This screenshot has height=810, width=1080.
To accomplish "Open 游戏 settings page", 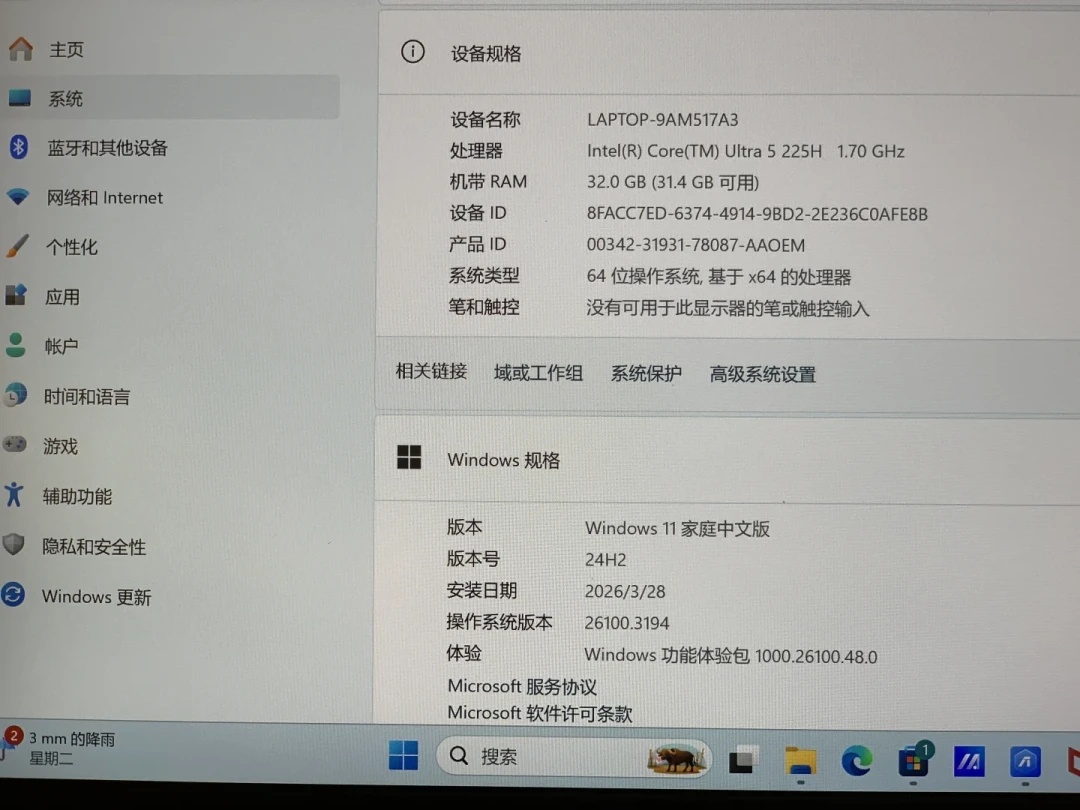I will click(x=61, y=446).
